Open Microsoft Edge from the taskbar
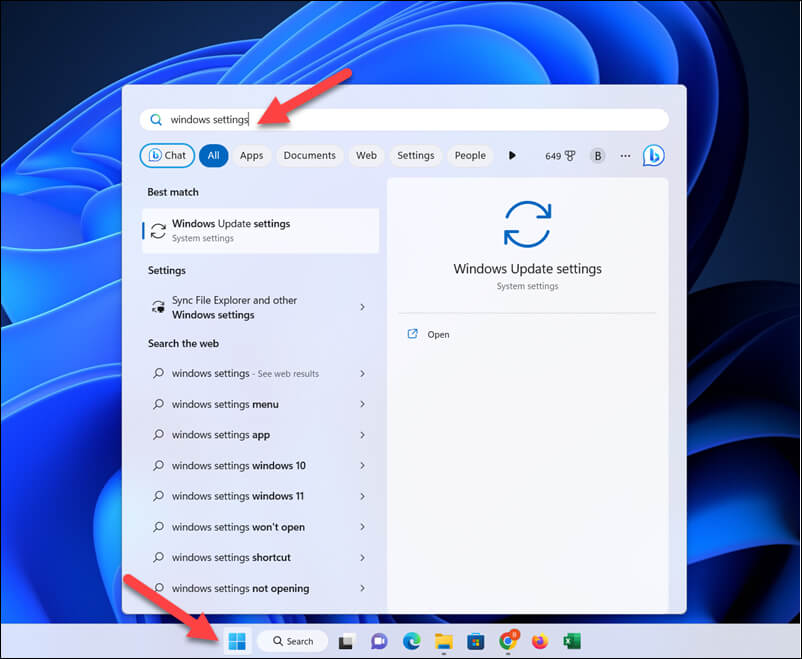This screenshot has height=659, width=802. pyautogui.click(x=411, y=641)
